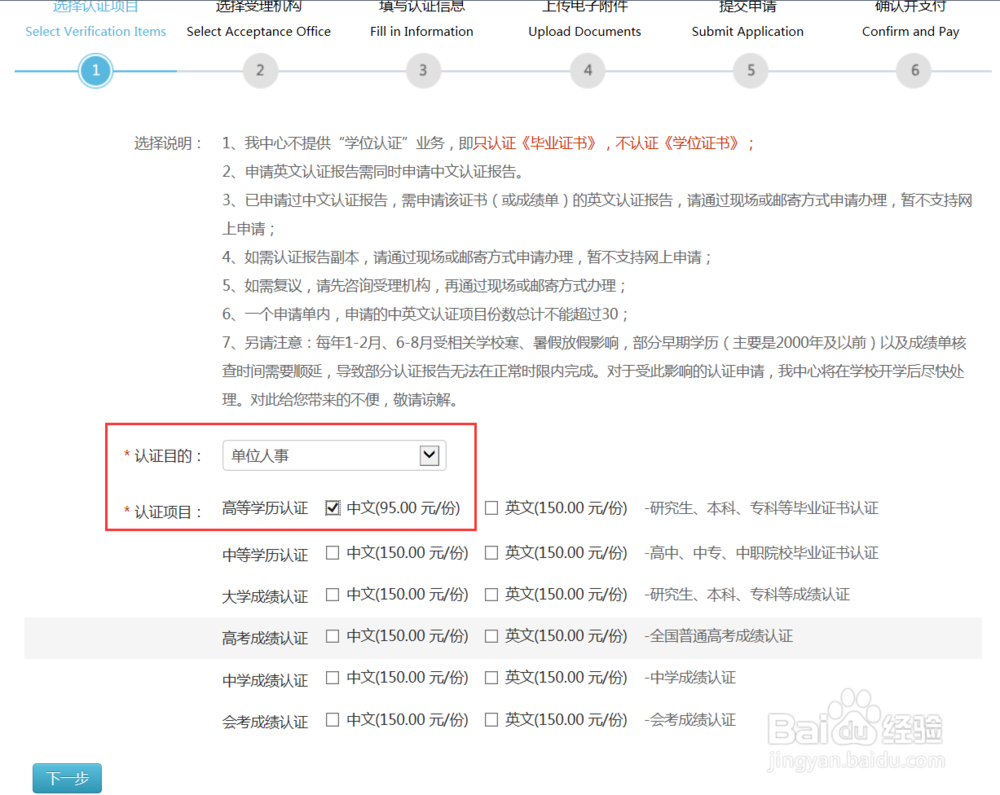Select the Fill in Information step label
This screenshot has width=1000, height=795.
tap(421, 31)
